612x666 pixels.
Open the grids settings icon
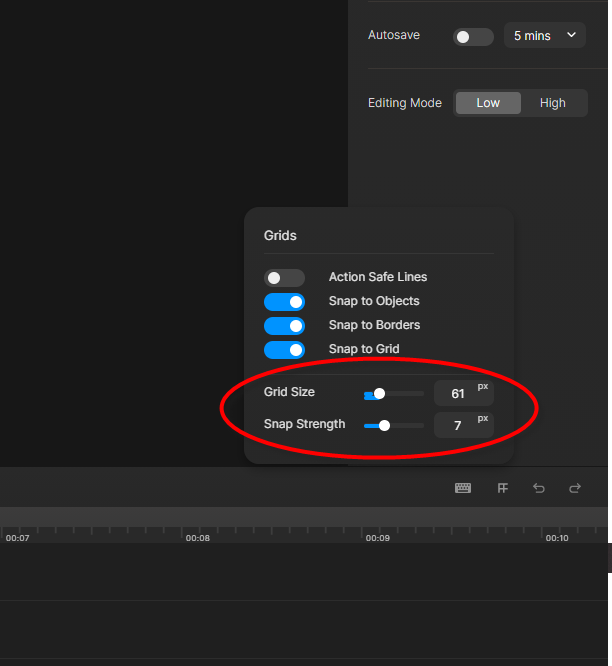tap(502, 488)
